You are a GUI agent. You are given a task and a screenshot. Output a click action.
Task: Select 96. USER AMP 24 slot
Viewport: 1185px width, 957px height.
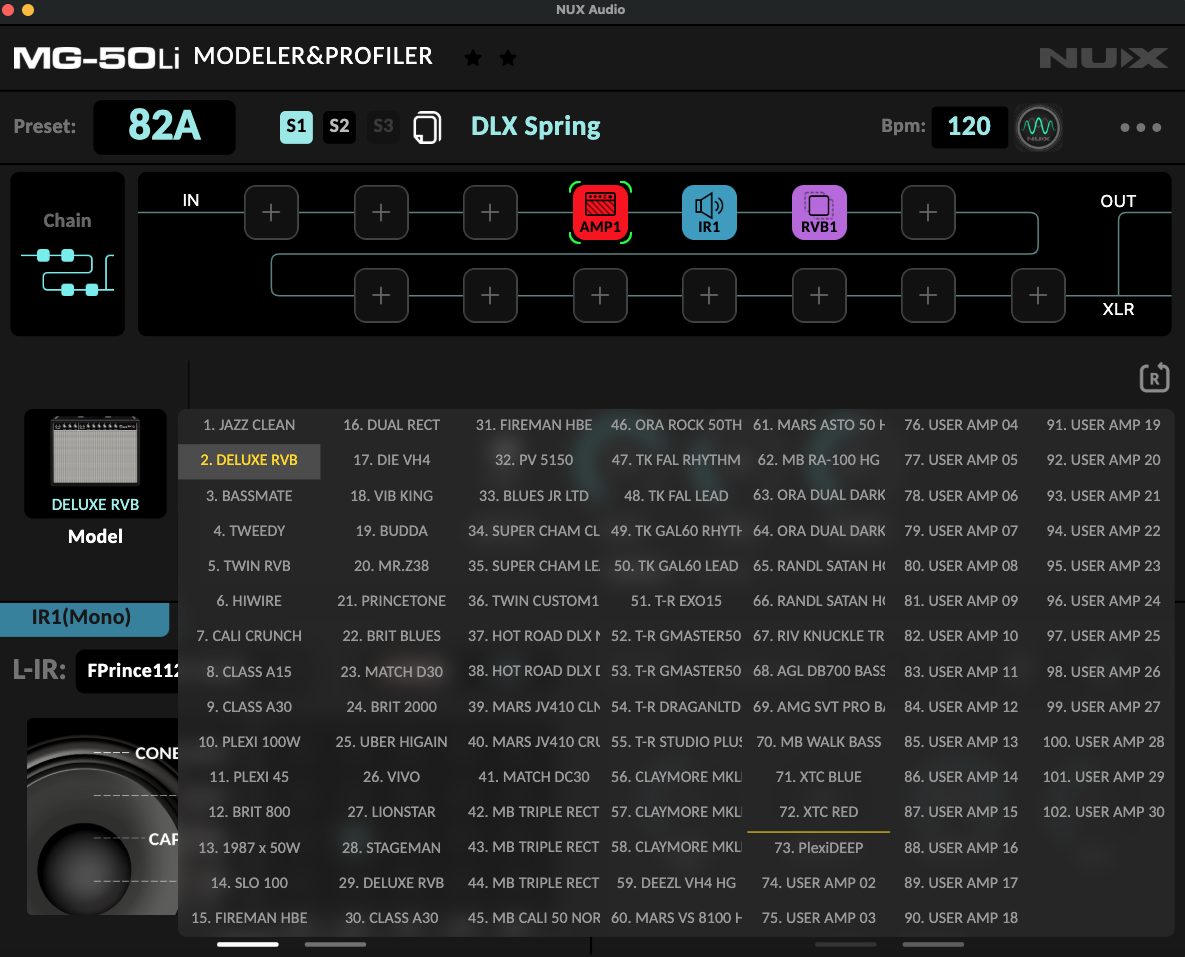(1103, 601)
